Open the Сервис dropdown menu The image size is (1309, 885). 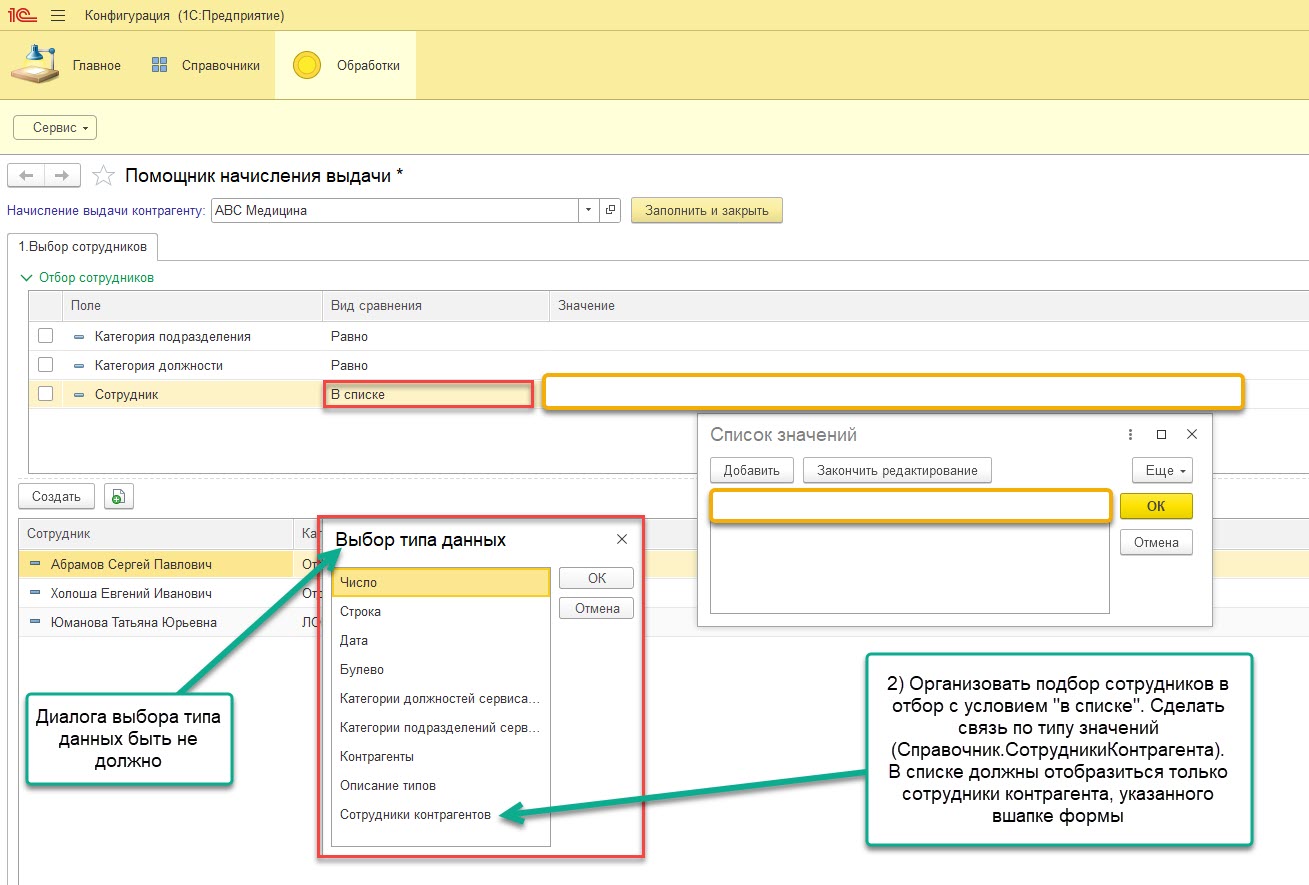(55, 128)
